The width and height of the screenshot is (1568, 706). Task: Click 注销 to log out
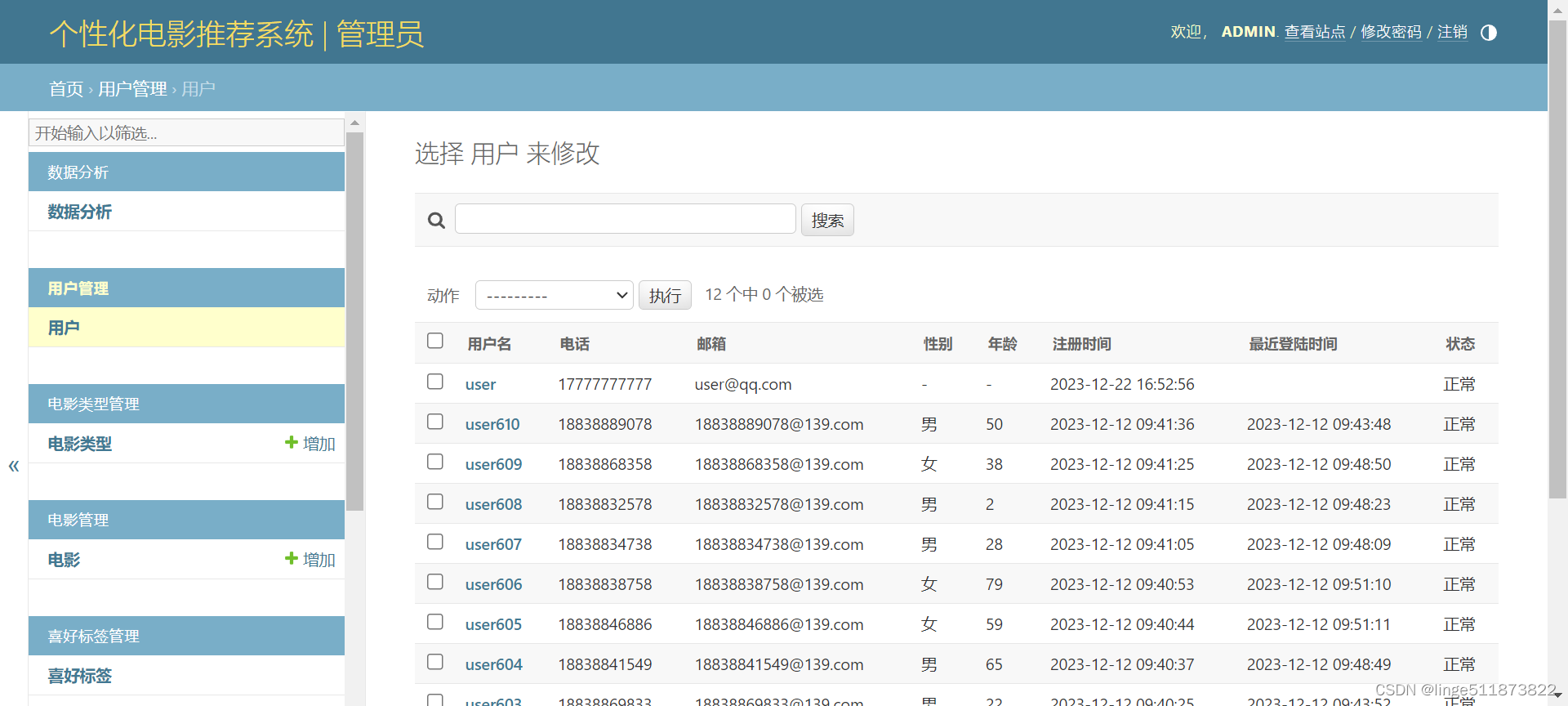tap(1452, 32)
